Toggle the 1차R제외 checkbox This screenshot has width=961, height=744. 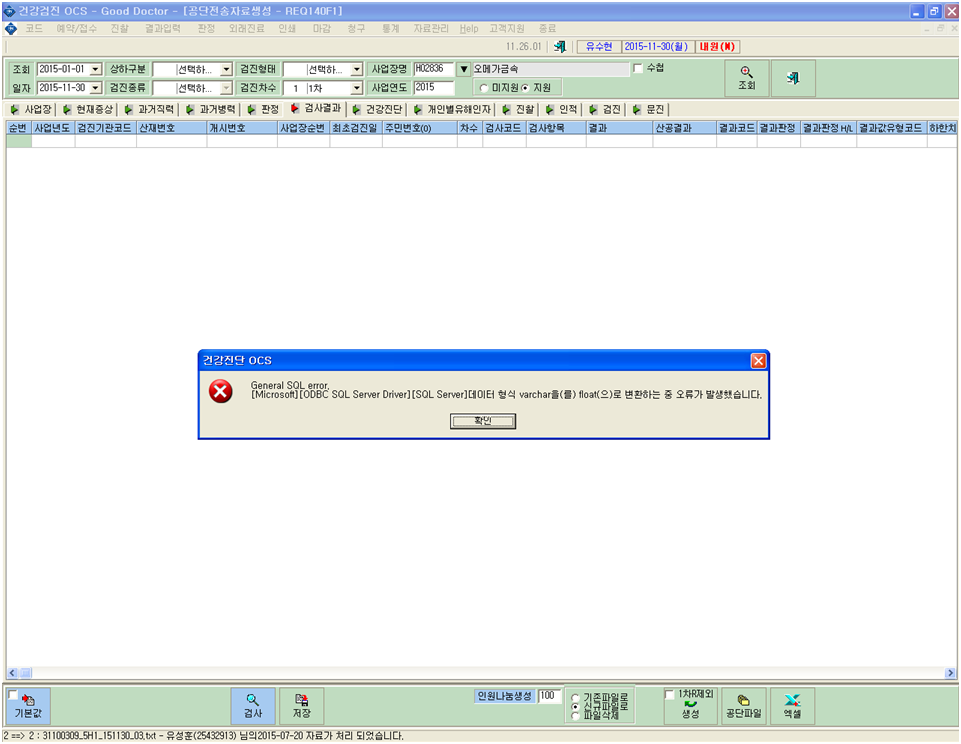tap(670, 694)
